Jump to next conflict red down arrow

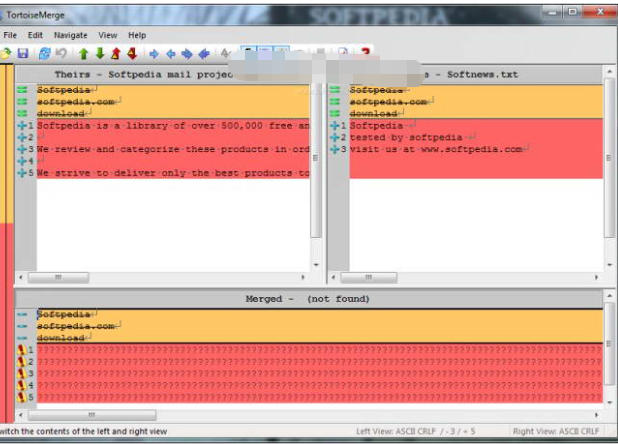132,53
